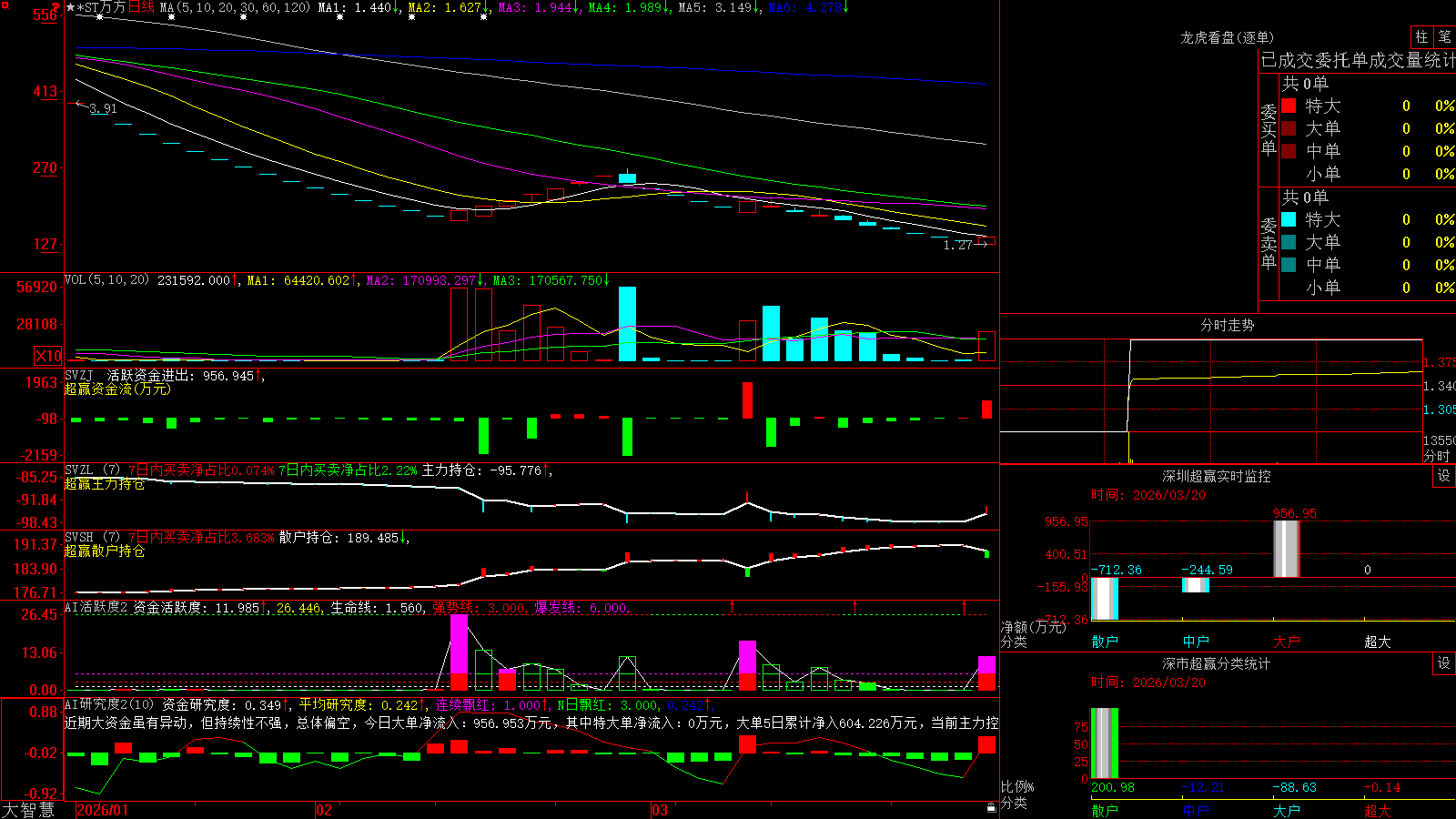
Task: Open 设 settings for 深圳超赢实时监控 panel
Action: click(x=1444, y=476)
